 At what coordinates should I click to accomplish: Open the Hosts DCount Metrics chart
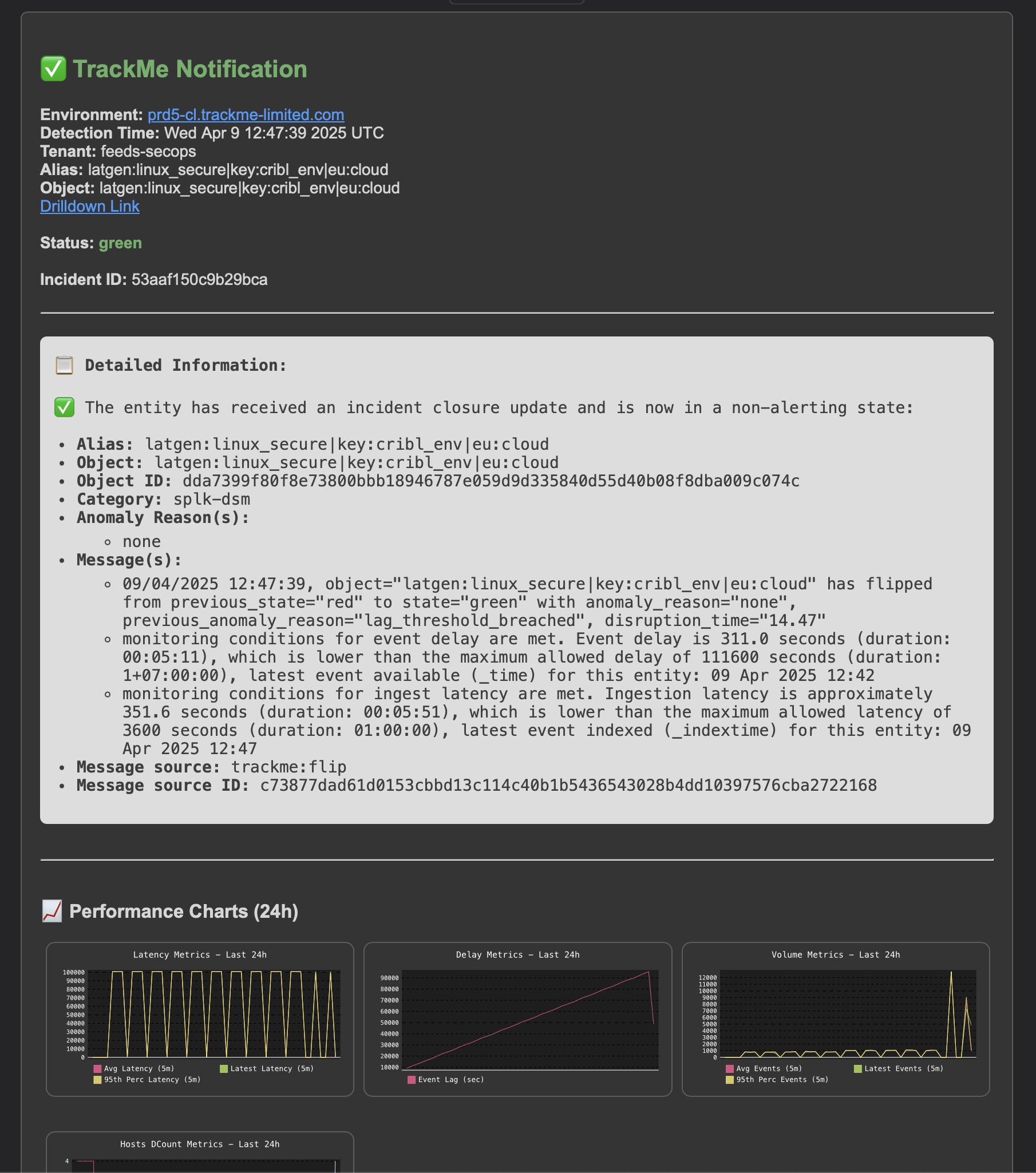point(200,1152)
